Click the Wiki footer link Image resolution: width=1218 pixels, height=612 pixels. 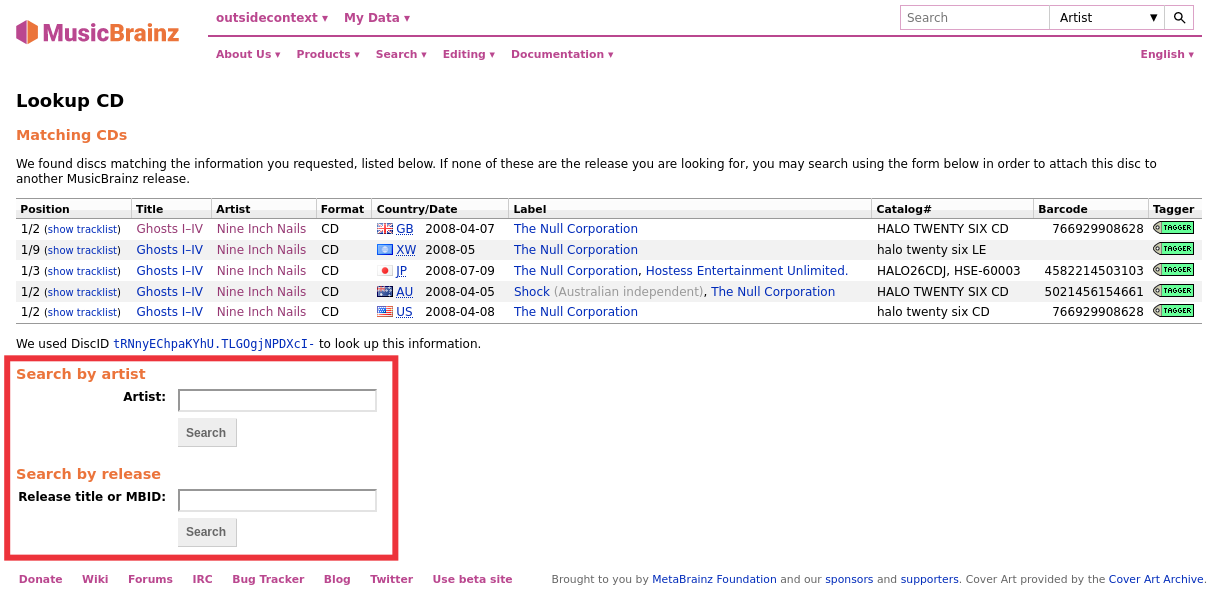click(95, 579)
